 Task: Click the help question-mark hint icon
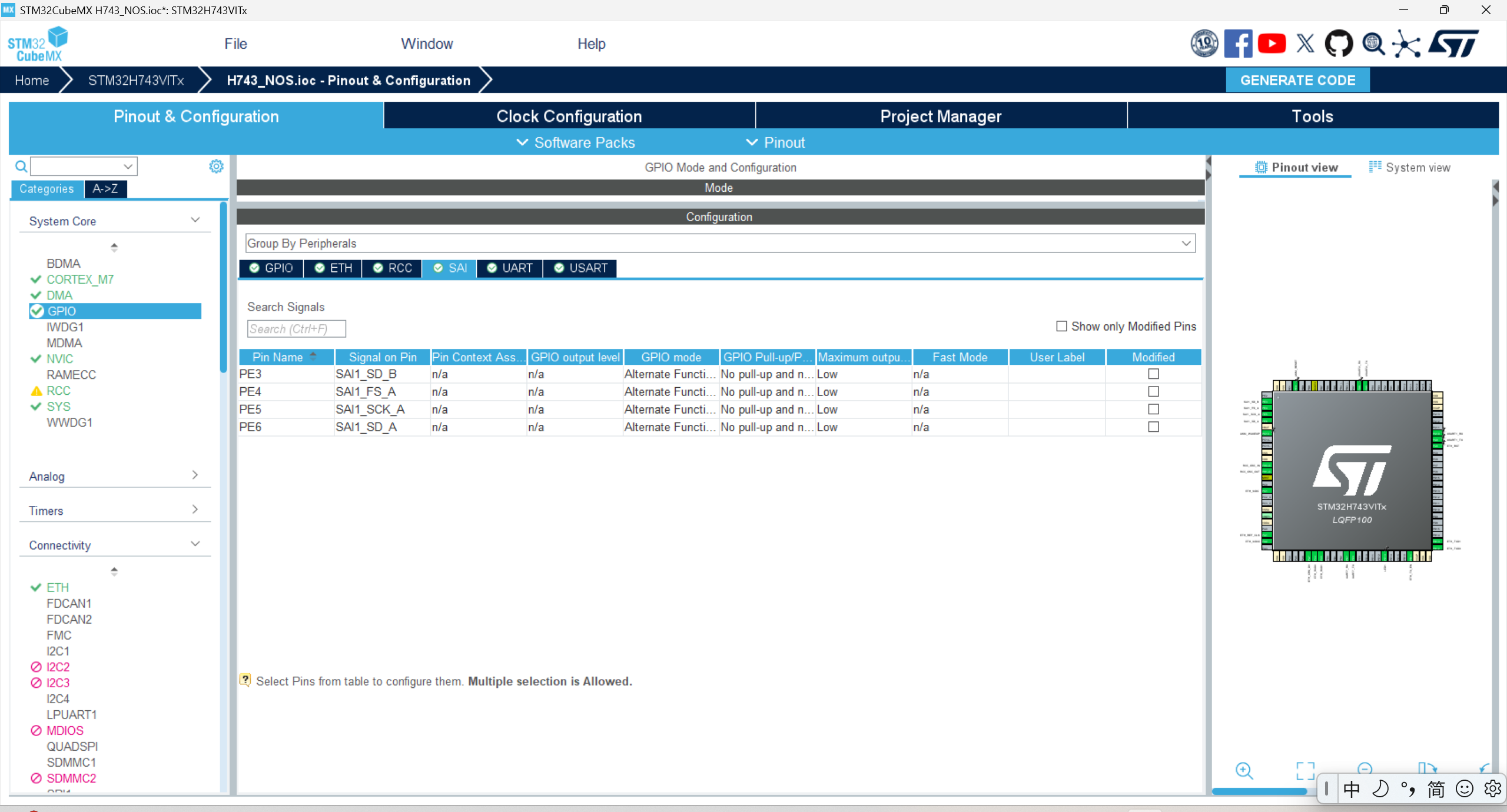245,680
